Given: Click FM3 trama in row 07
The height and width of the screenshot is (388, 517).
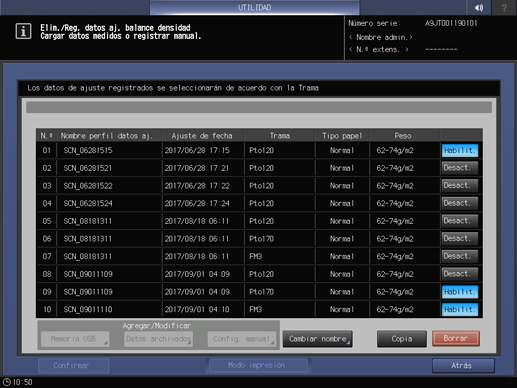Looking at the screenshot, I should tap(256, 256).
